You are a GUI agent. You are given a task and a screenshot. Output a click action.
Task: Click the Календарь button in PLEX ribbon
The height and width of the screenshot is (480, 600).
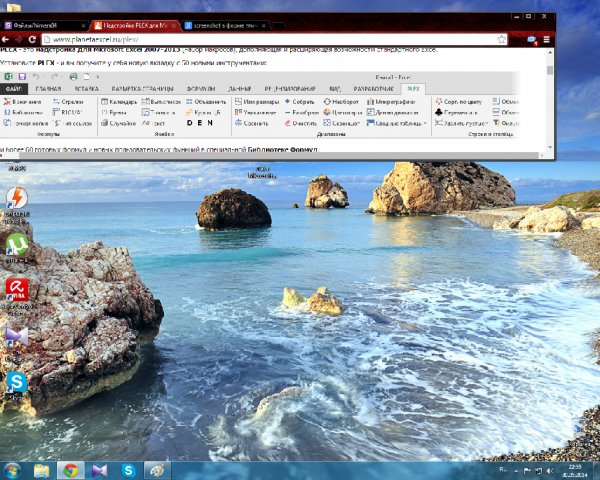[x=119, y=102]
